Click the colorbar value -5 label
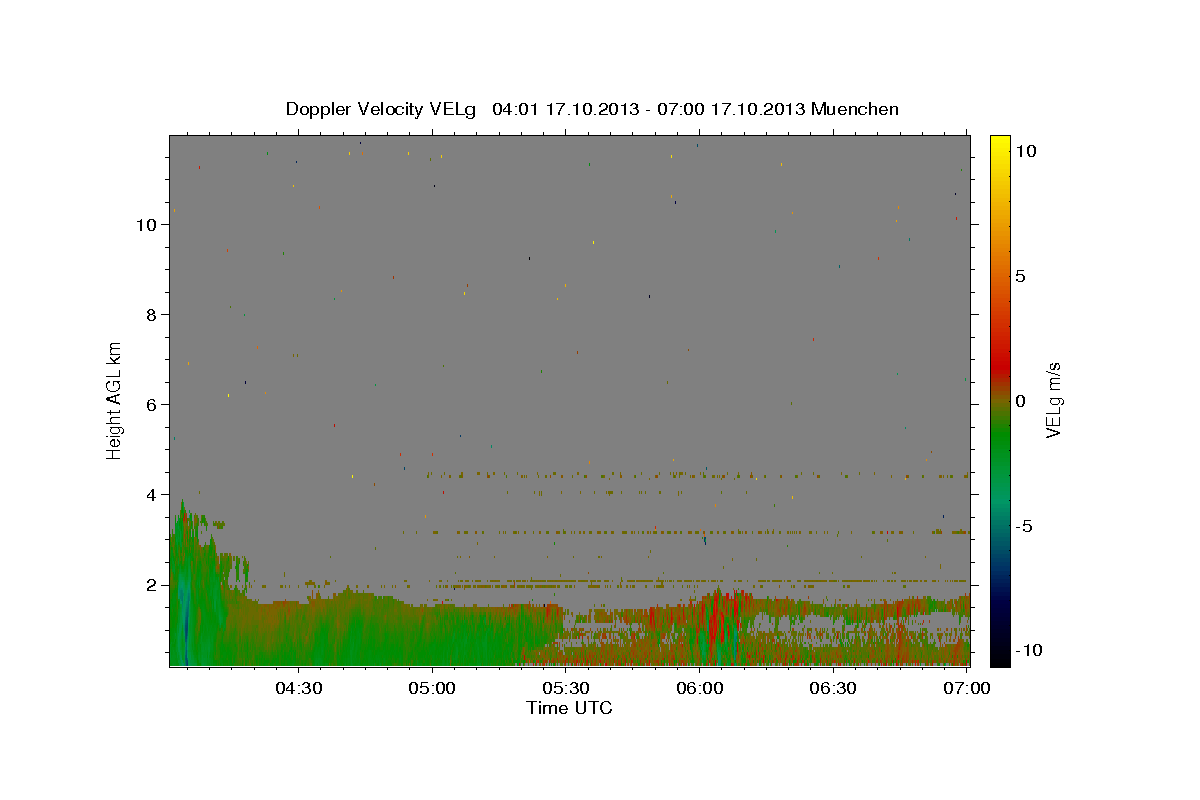Viewport: 1200px width, 800px height. coord(1023,526)
